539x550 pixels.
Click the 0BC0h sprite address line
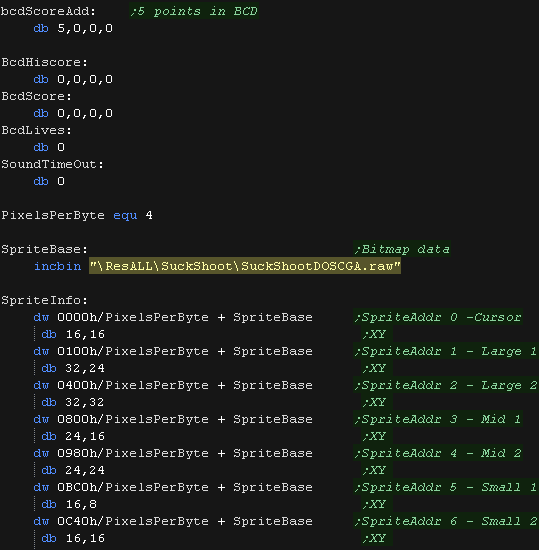click(173, 487)
